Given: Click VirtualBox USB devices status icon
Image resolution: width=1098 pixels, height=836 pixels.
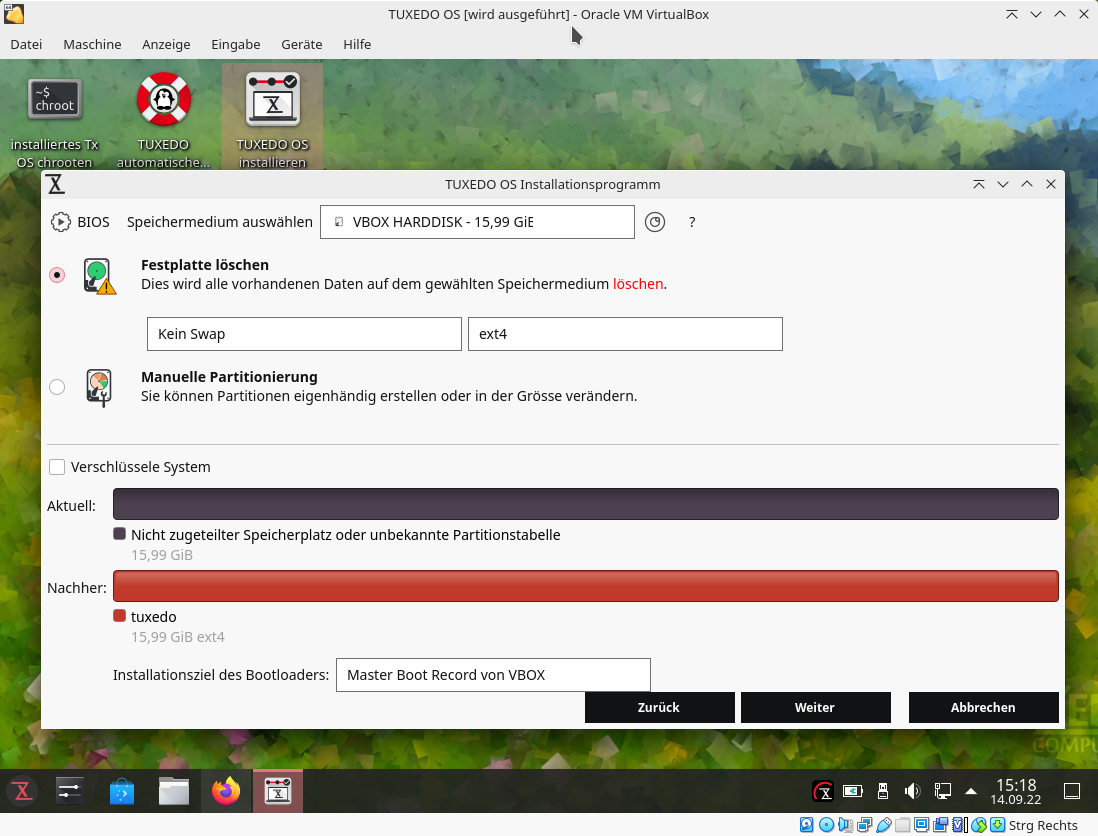Looking at the screenshot, I should [884, 825].
